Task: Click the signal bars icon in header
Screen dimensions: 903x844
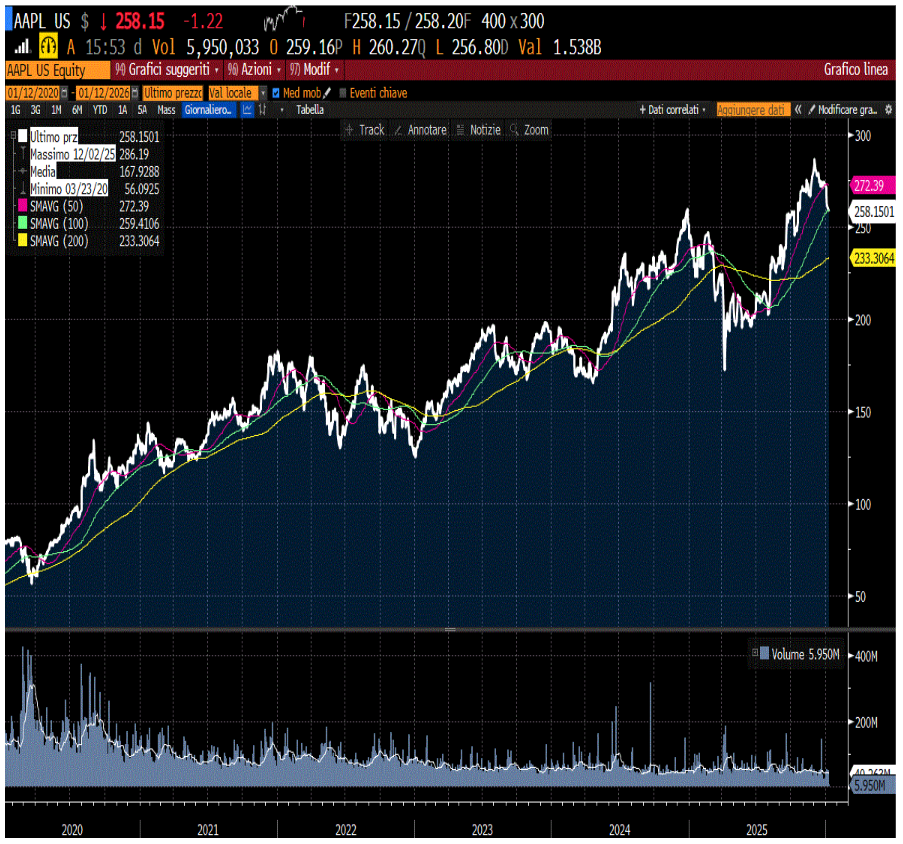Action: click(x=22, y=46)
